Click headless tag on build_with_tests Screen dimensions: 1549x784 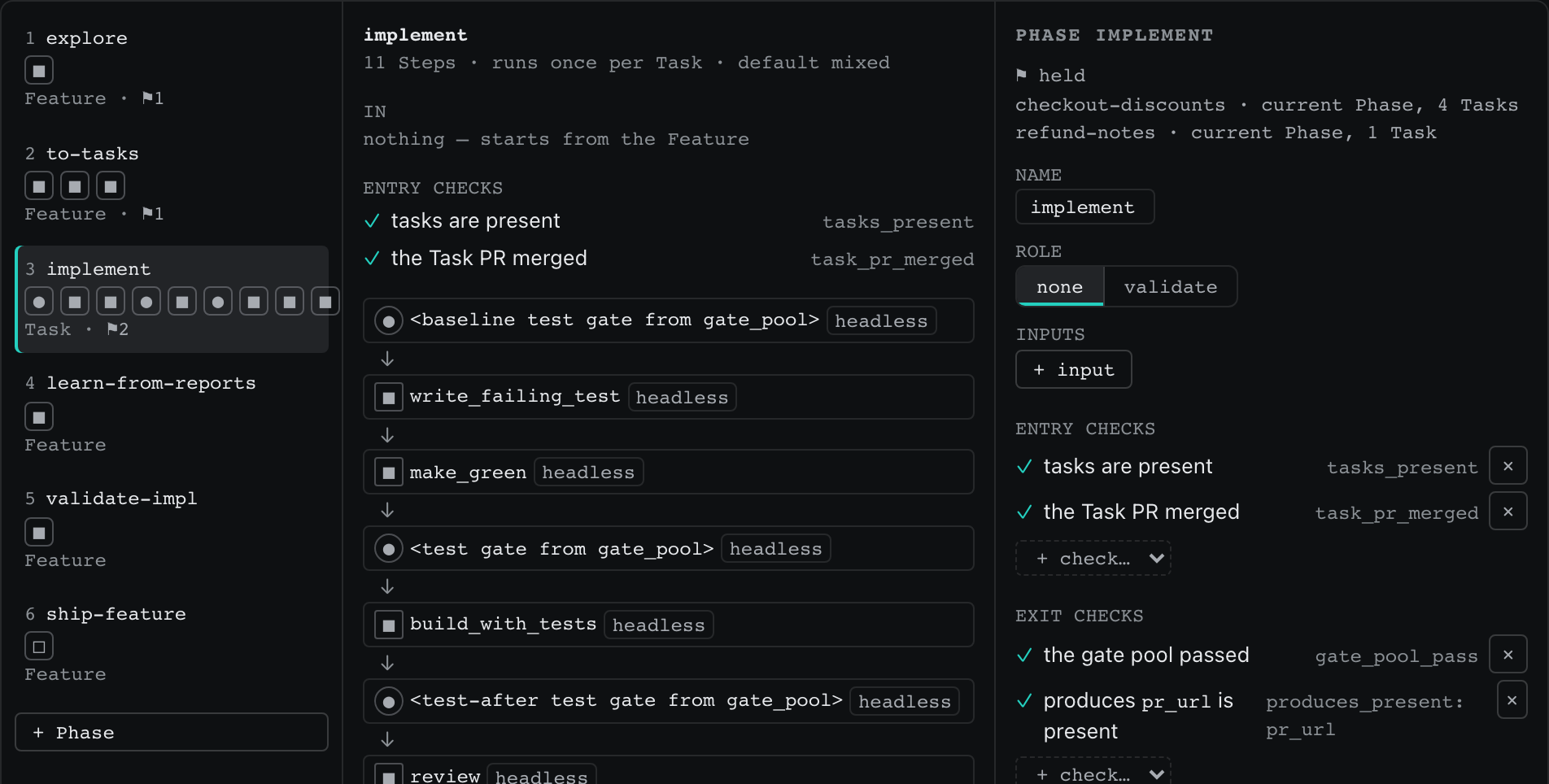click(x=659, y=625)
